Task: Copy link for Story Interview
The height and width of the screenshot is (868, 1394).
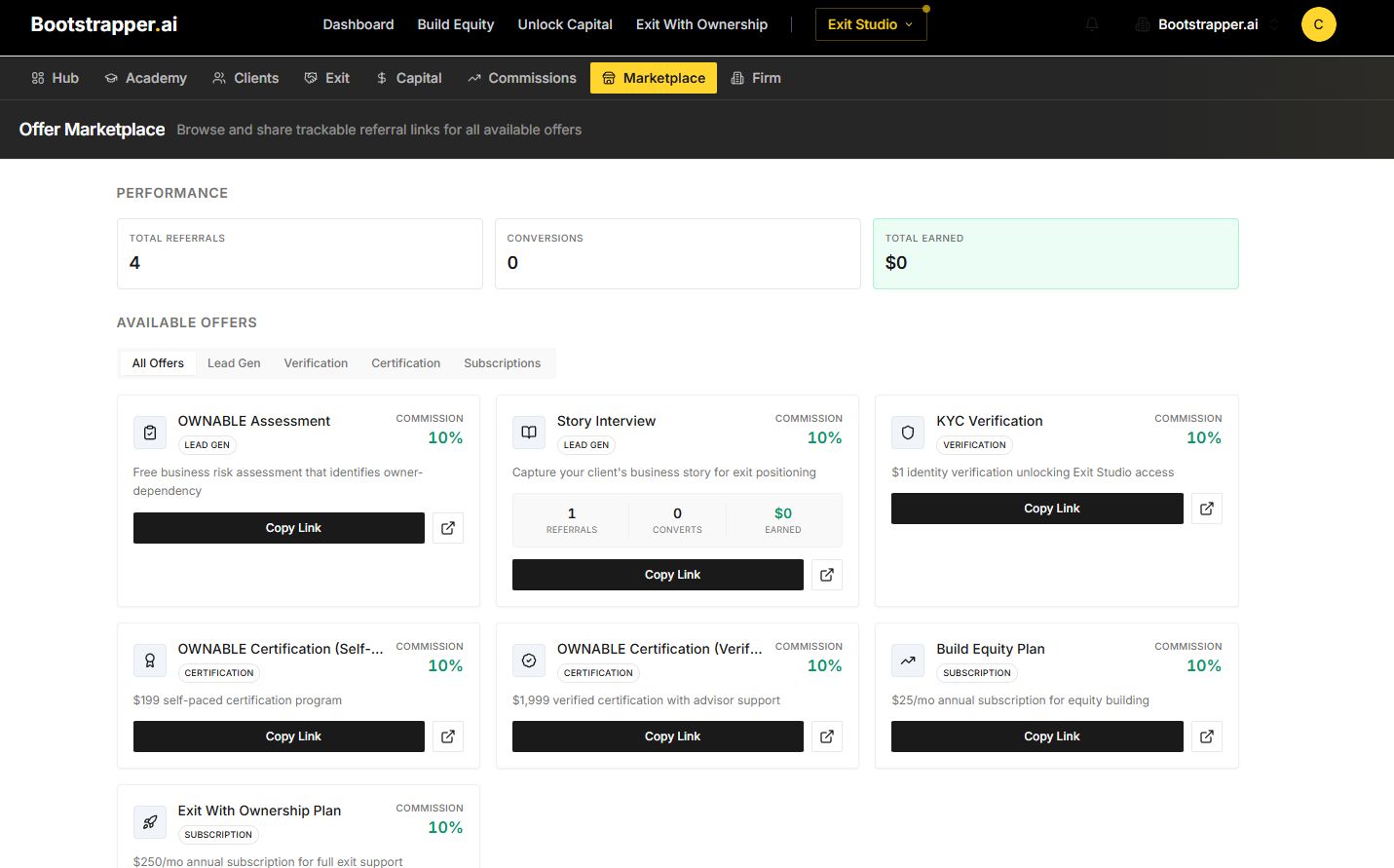Action: pyautogui.click(x=658, y=575)
